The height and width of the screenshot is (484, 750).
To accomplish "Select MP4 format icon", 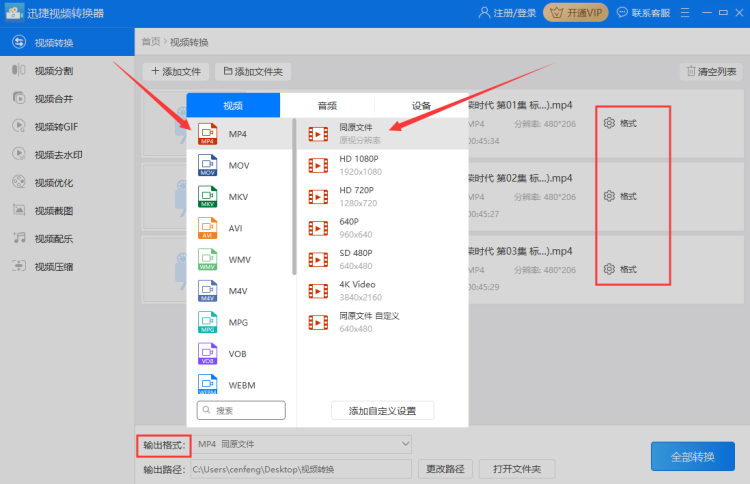I will tap(208, 134).
